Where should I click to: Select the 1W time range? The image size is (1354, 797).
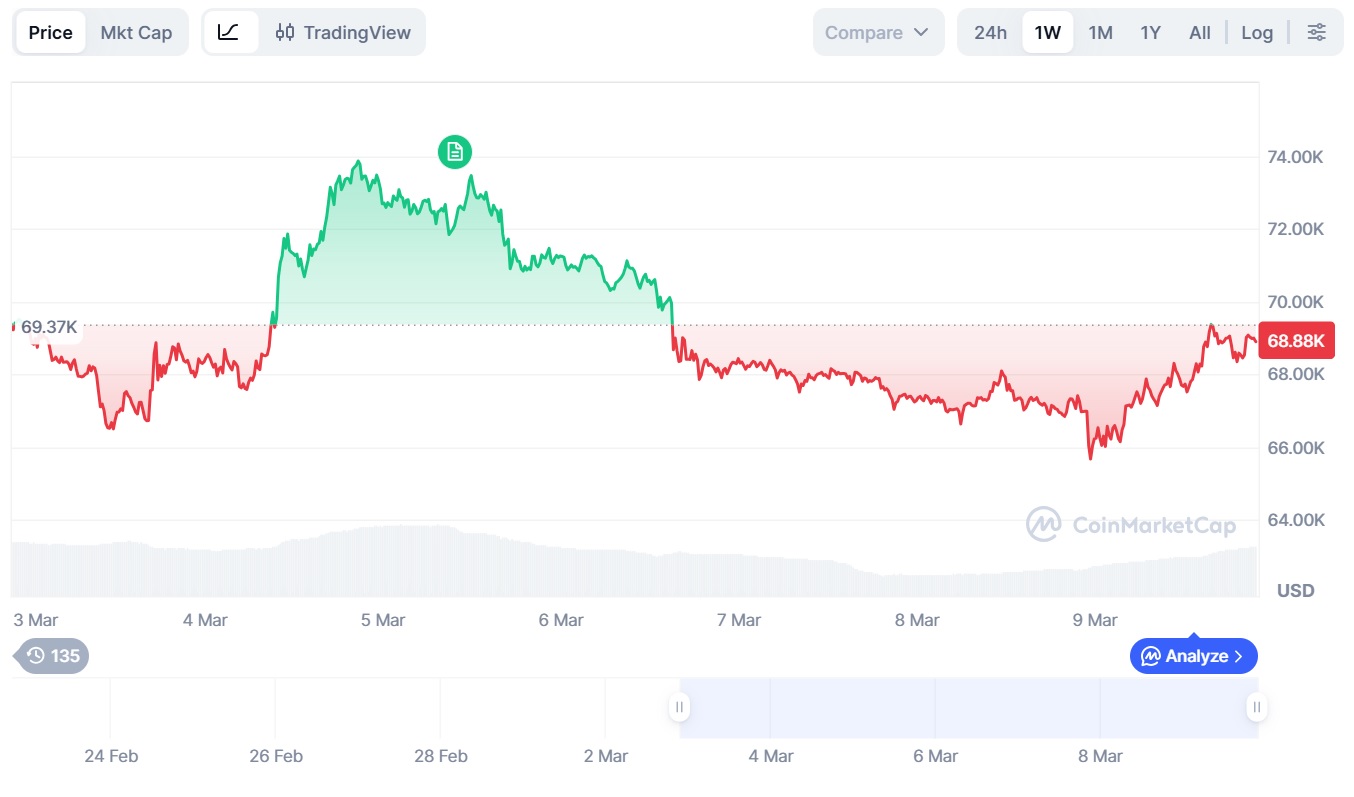point(1047,32)
